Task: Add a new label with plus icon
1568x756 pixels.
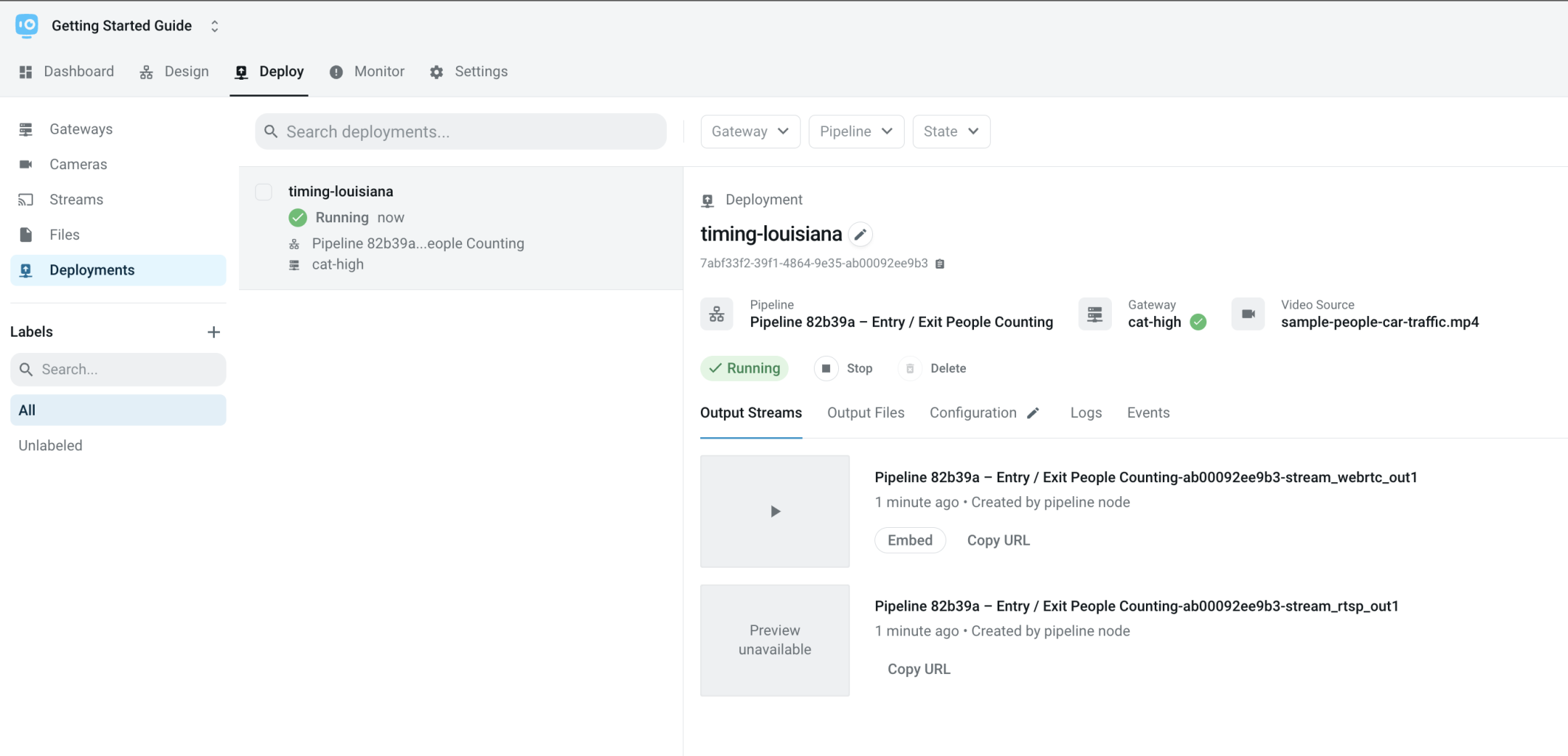Action: coord(213,332)
